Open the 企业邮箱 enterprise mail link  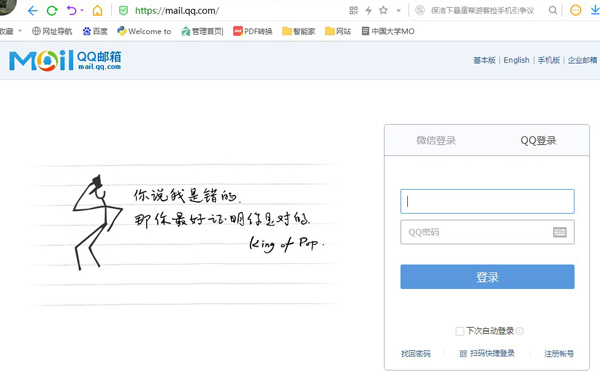pyautogui.click(x=582, y=60)
